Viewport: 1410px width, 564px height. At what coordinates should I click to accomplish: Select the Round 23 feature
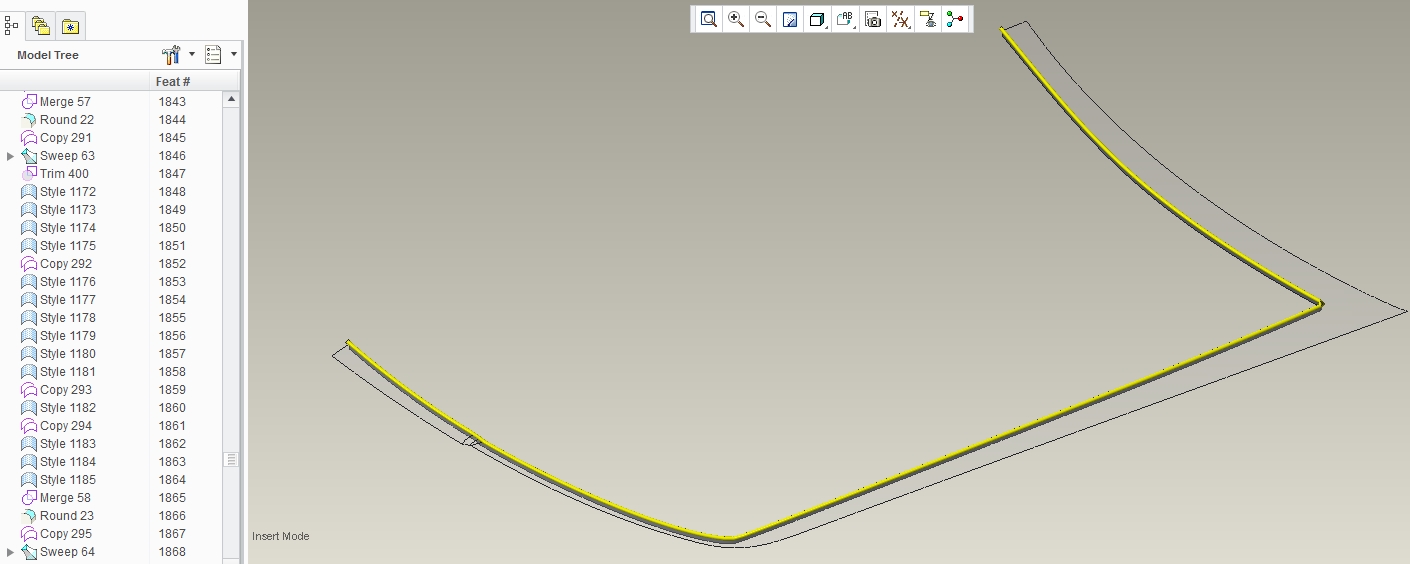tap(58, 516)
